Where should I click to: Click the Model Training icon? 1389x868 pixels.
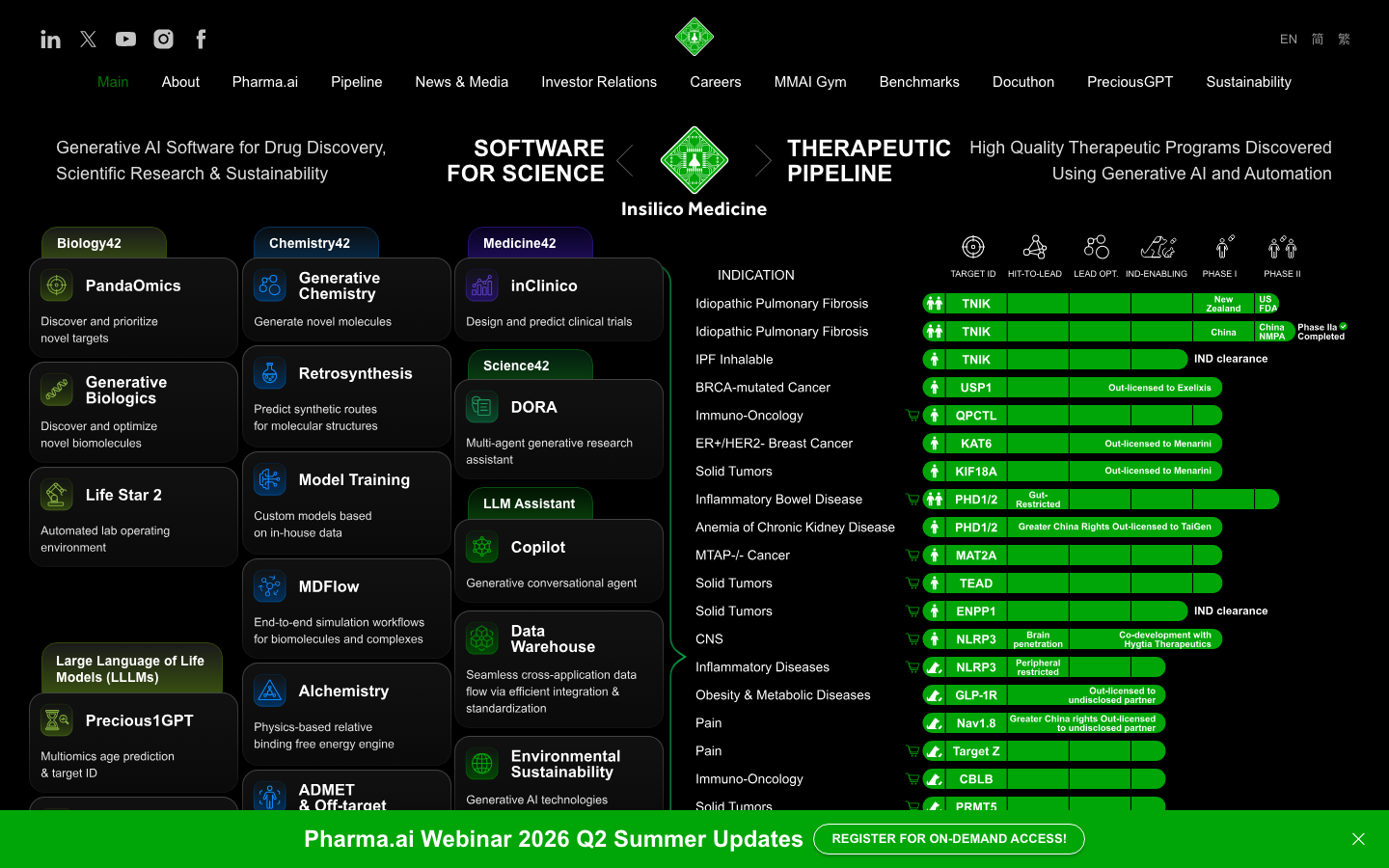pos(270,479)
